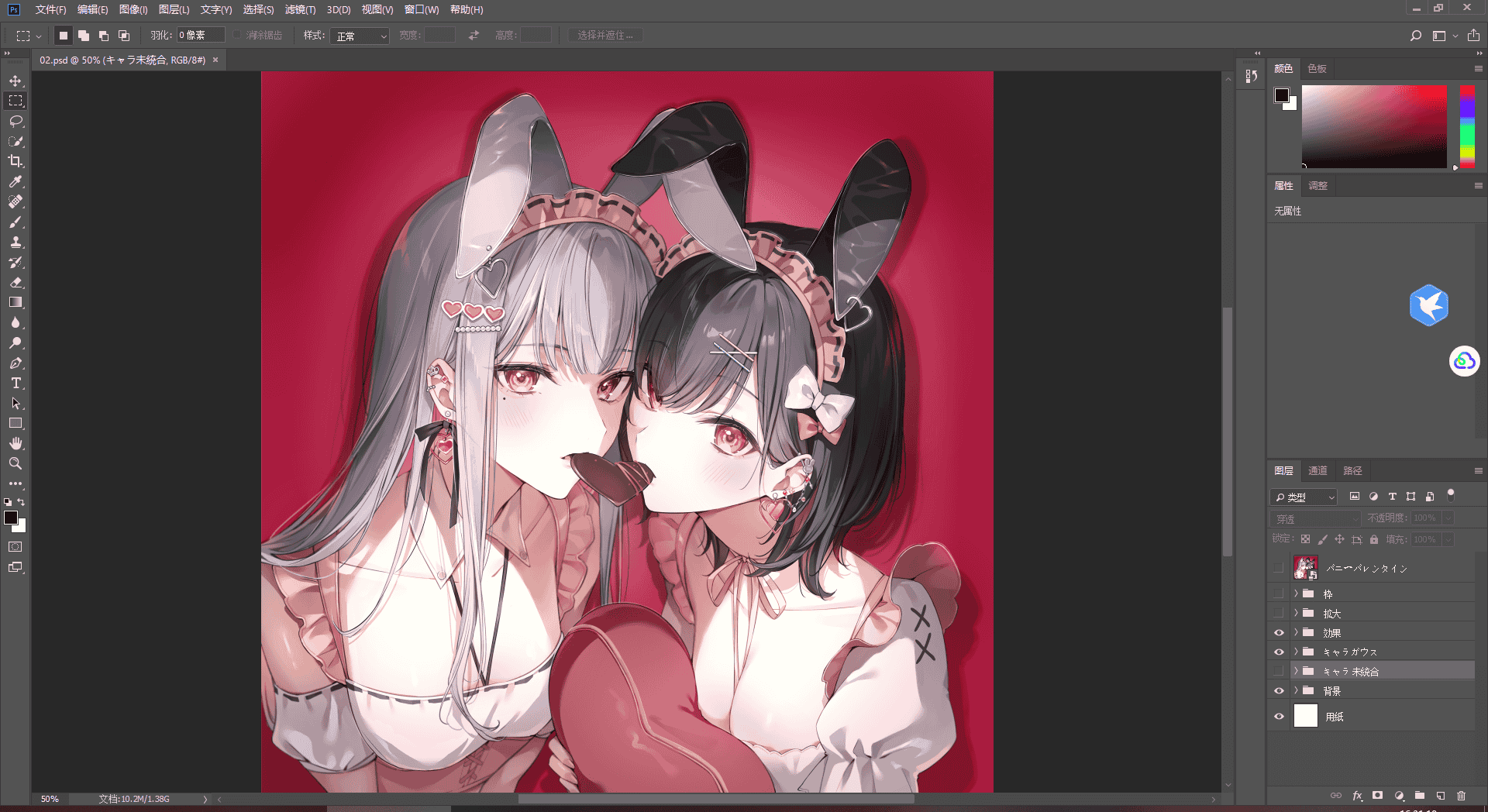Select the Gradient tool
This screenshot has height=812, width=1488.
15,302
